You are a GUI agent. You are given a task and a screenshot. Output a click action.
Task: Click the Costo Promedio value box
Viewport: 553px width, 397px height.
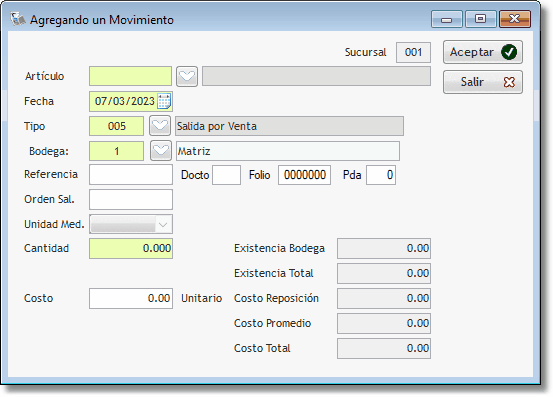click(384, 323)
